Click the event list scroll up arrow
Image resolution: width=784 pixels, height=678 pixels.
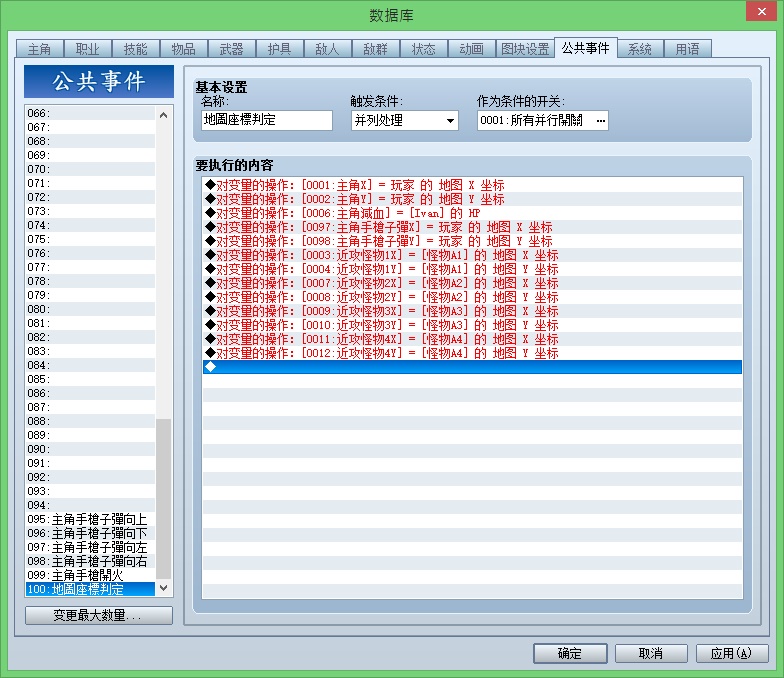[x=164, y=115]
